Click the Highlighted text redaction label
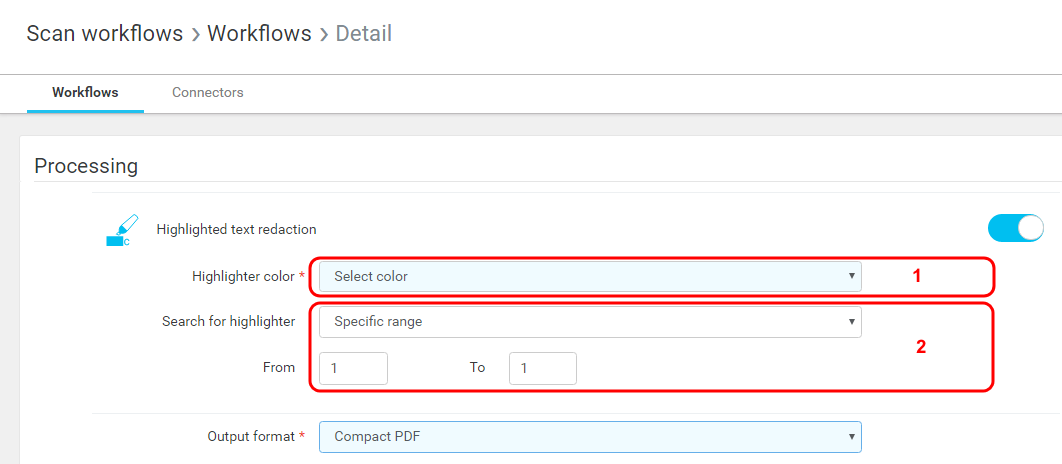The image size is (1062, 464). [236, 230]
